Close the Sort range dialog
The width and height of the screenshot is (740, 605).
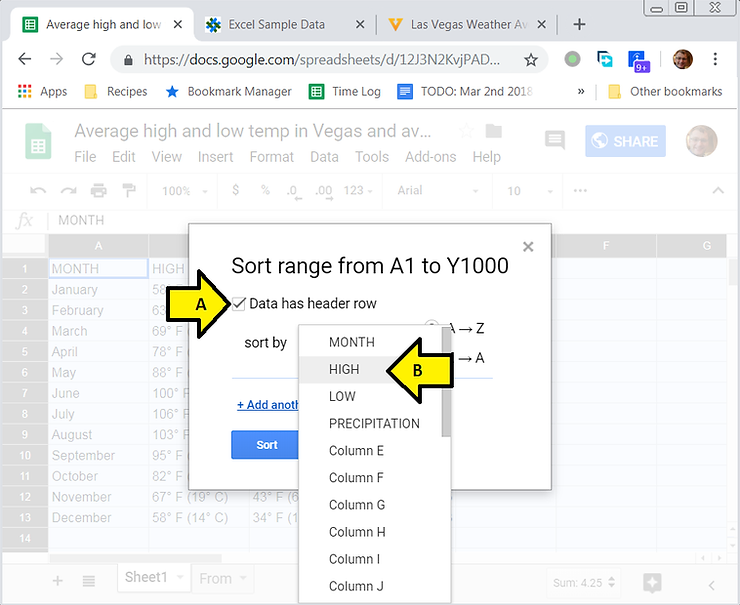click(528, 247)
